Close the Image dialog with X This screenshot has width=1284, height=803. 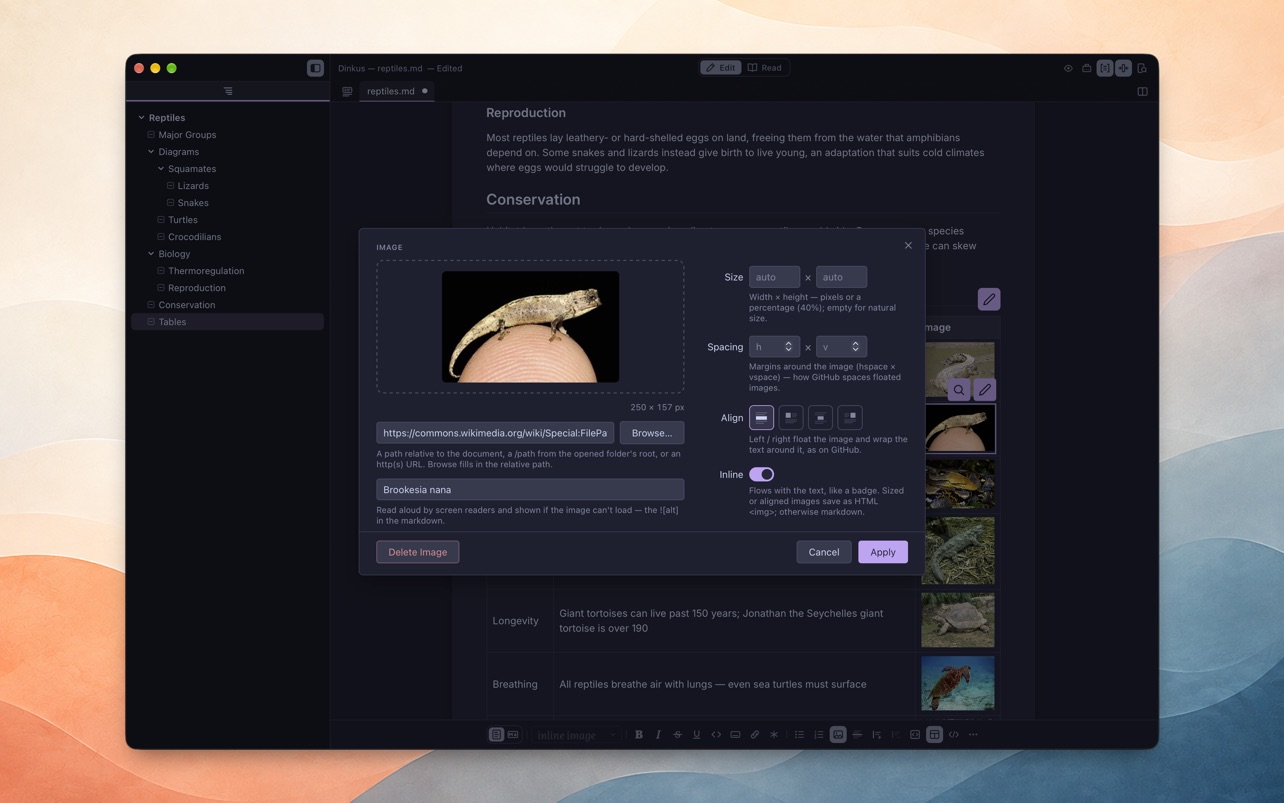tap(908, 245)
